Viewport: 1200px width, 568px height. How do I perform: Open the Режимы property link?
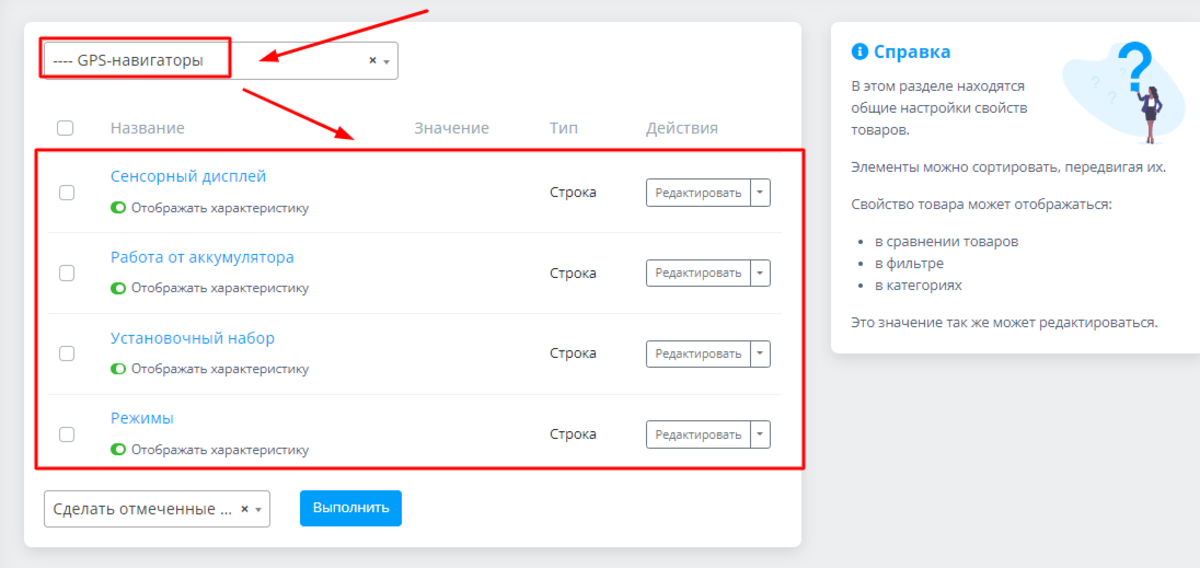[142, 418]
